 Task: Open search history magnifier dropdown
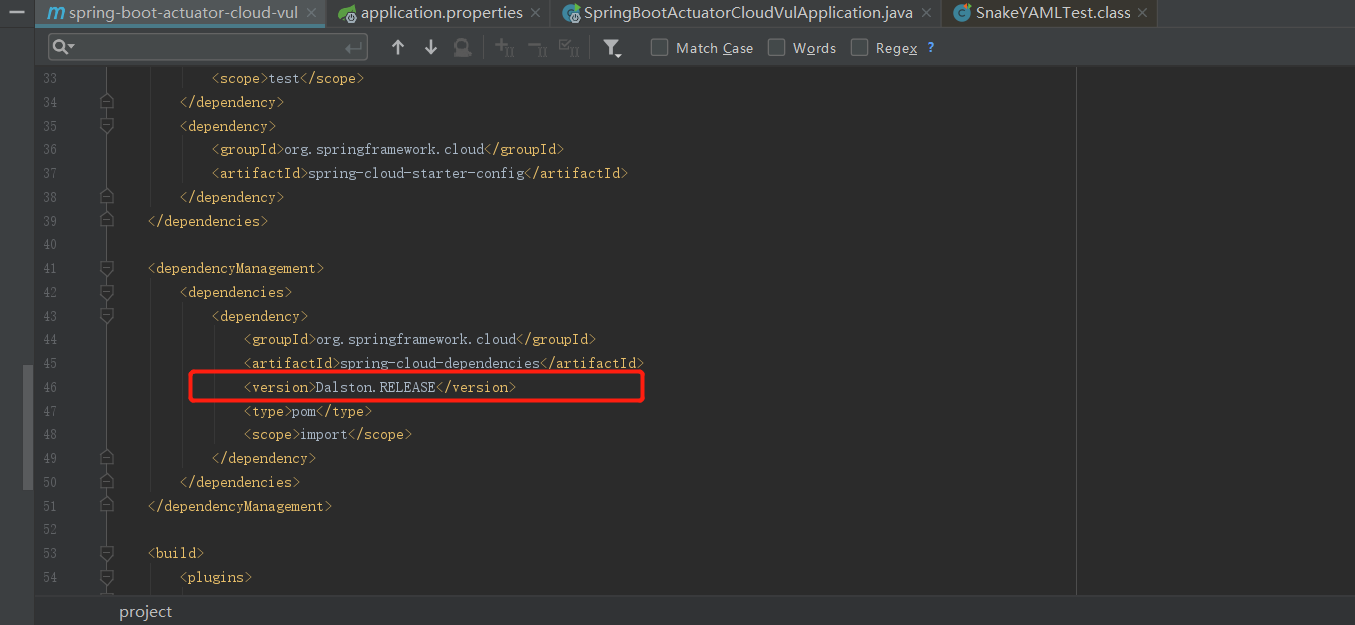pos(64,47)
